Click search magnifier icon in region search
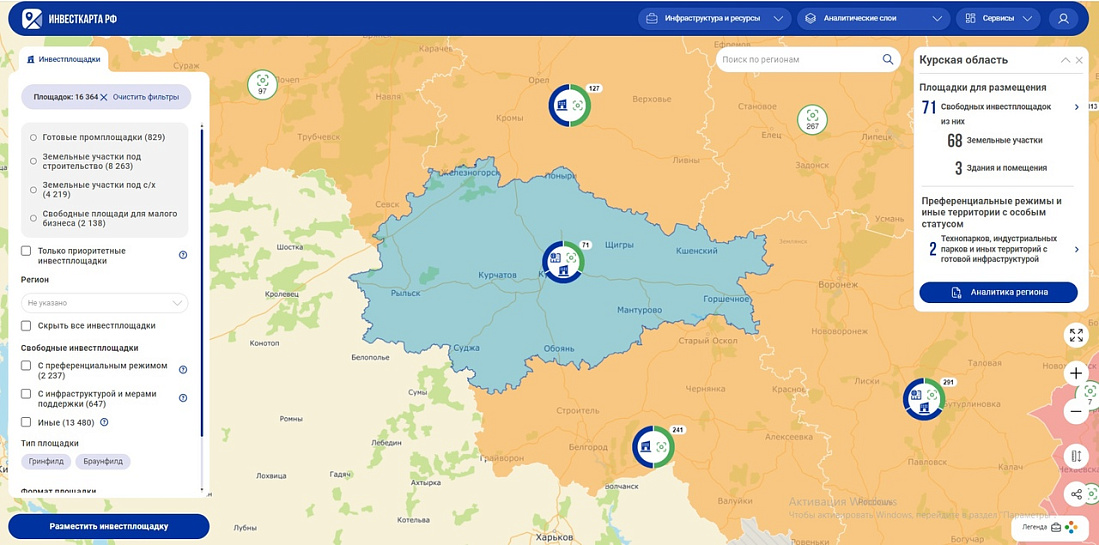1099x545 pixels. click(888, 60)
